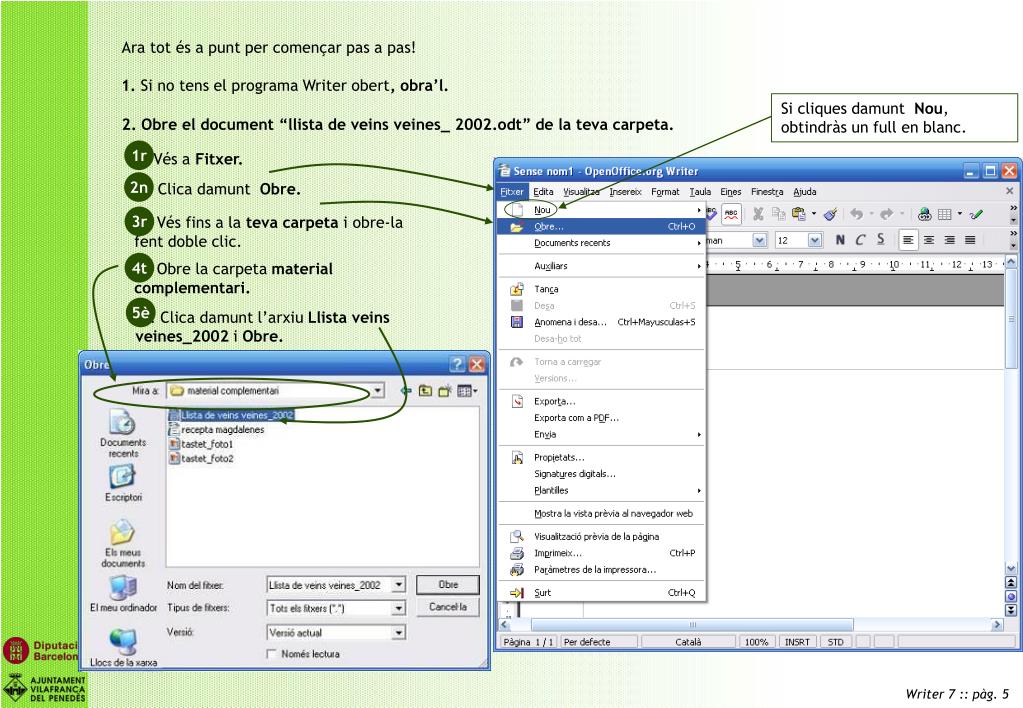Screen dimensions: 1023x708
Task: Select file recepta magdalenes
Action: coord(217,429)
